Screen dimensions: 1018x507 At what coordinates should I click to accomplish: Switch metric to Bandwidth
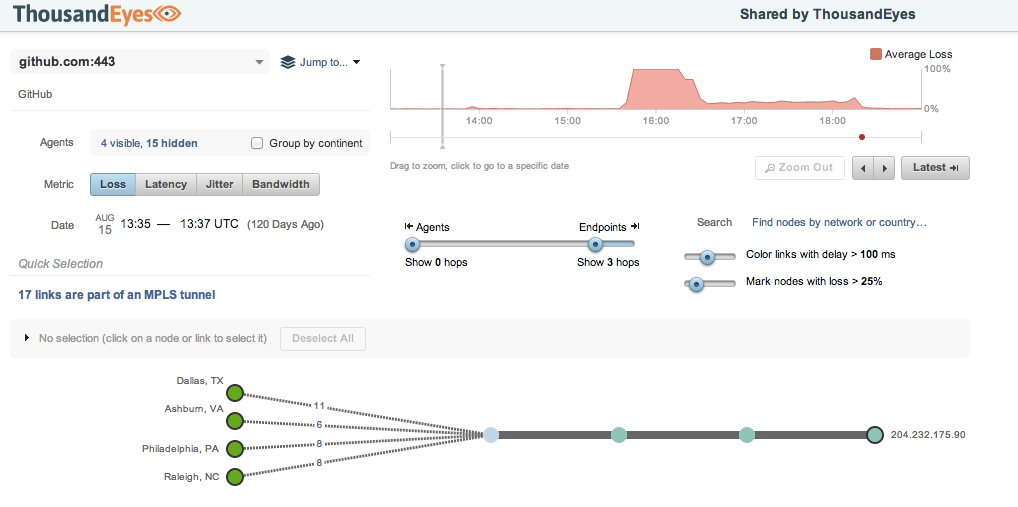point(280,184)
